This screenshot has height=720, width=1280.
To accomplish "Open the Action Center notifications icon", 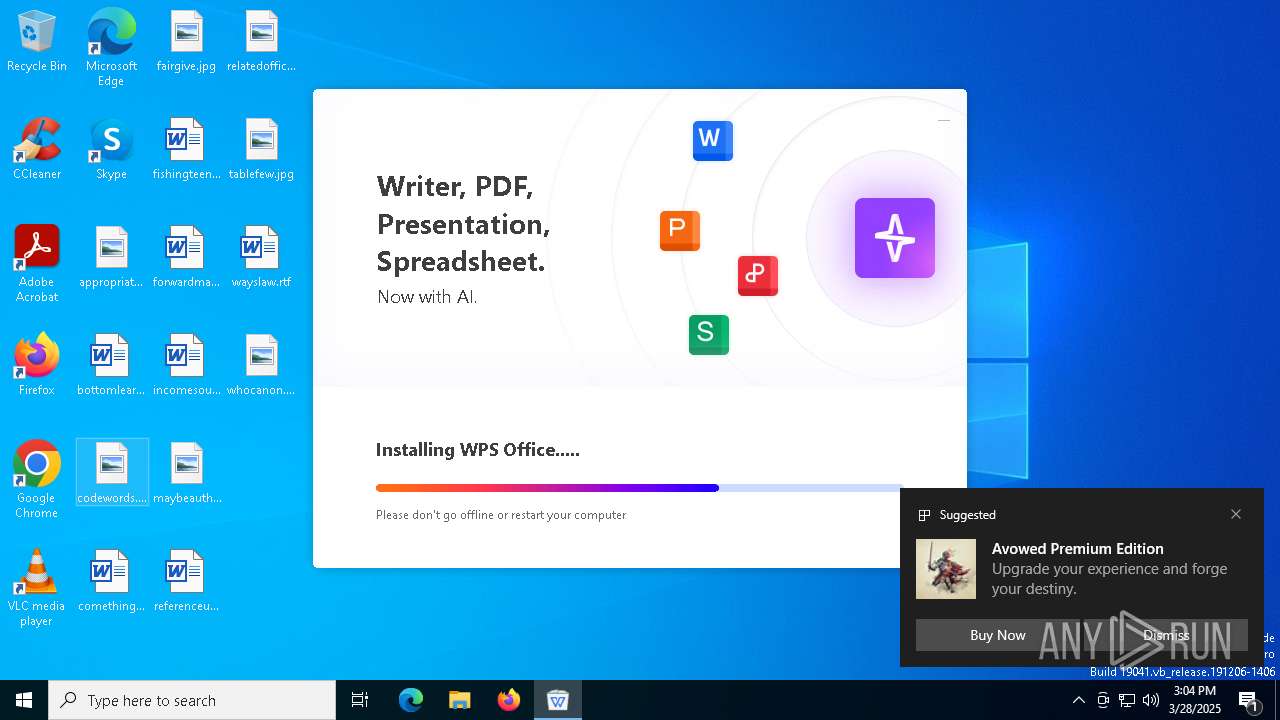I will pos(1249,700).
